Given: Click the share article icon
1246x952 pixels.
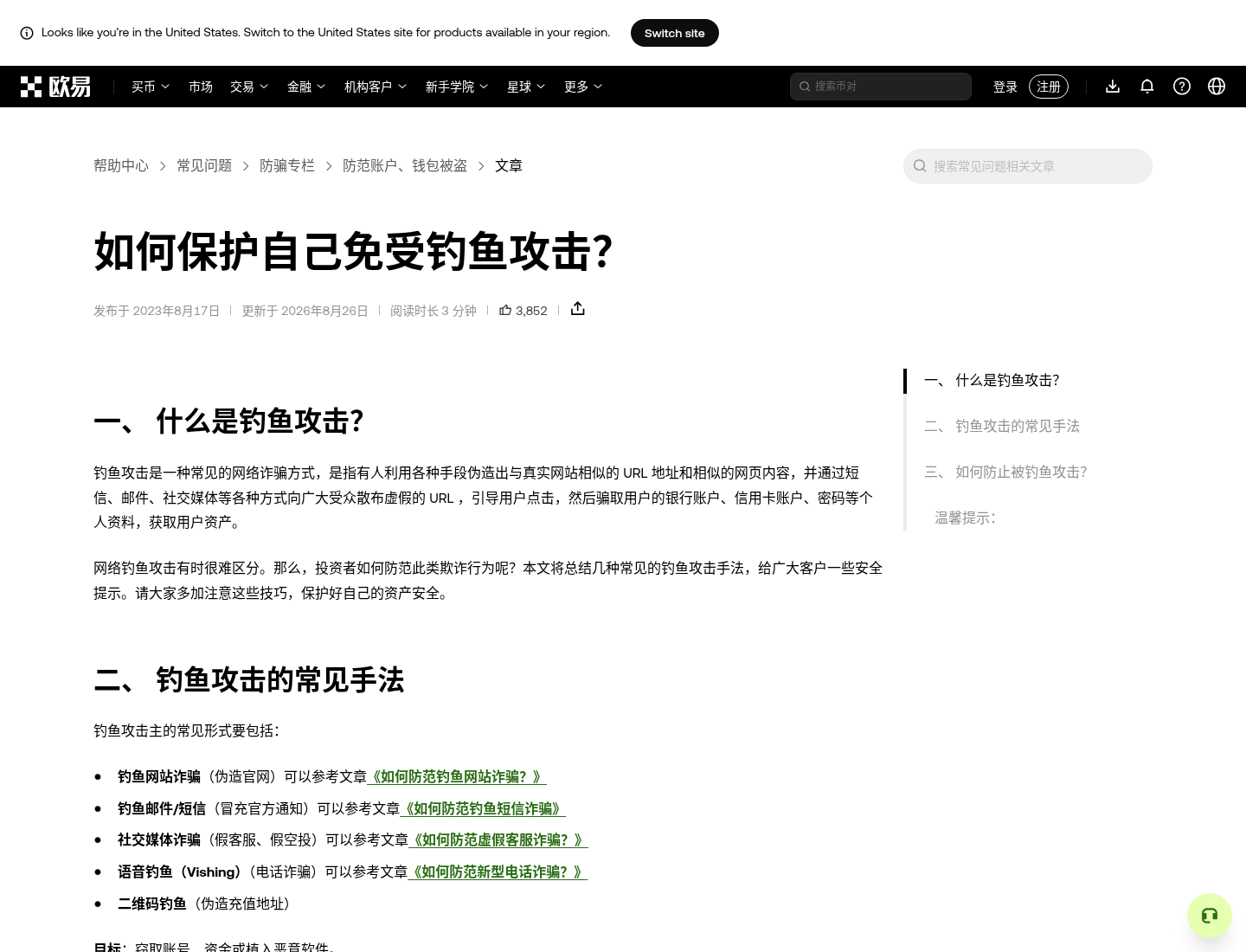Looking at the screenshot, I should [578, 309].
